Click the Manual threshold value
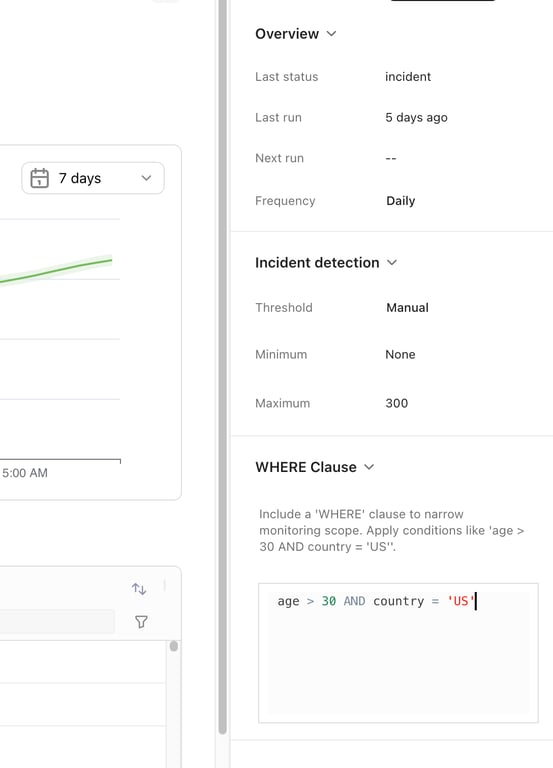Screen dimensions: 553x768 tap(408, 308)
